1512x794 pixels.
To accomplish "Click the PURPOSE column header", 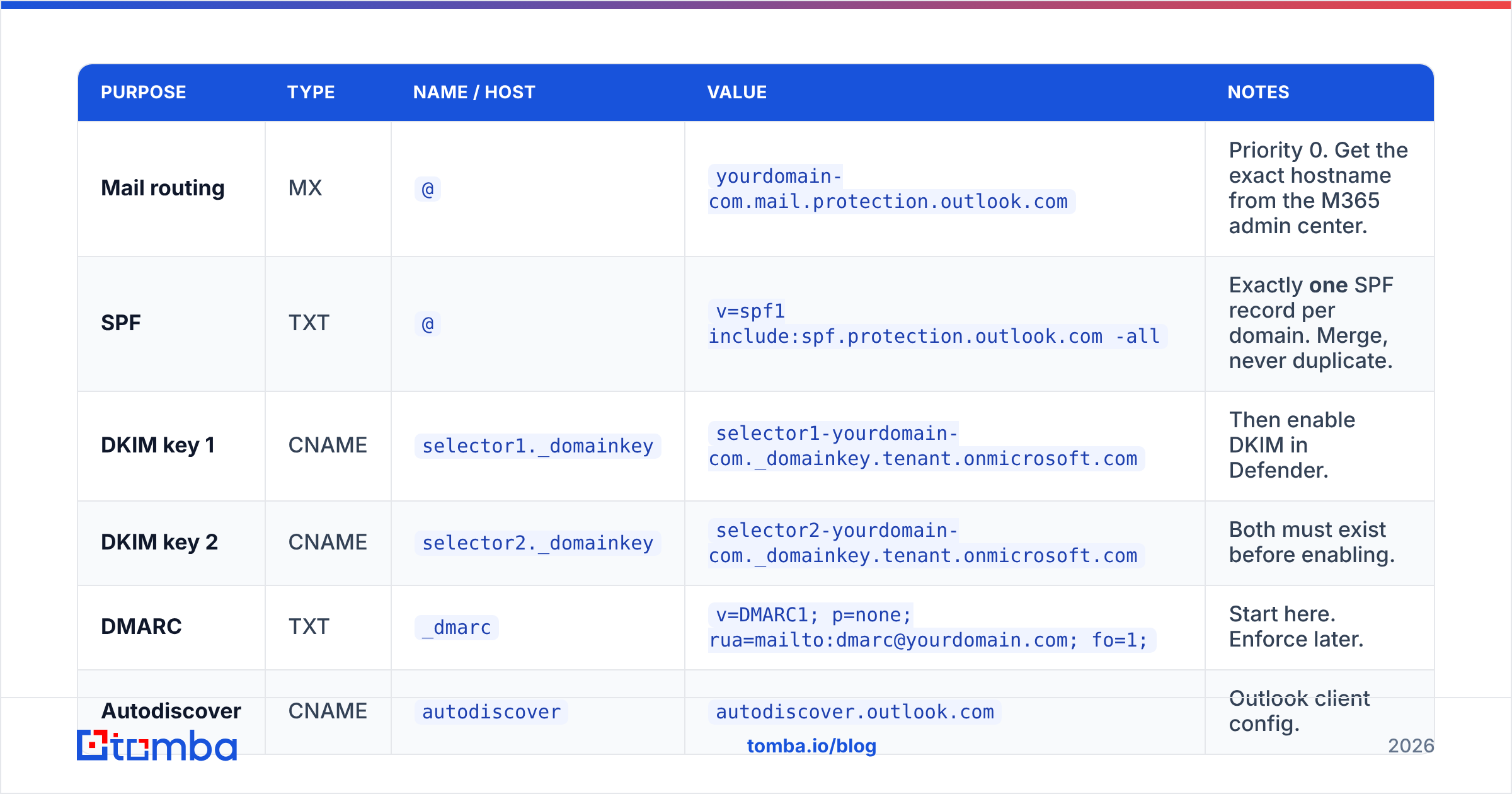I will (x=144, y=93).
